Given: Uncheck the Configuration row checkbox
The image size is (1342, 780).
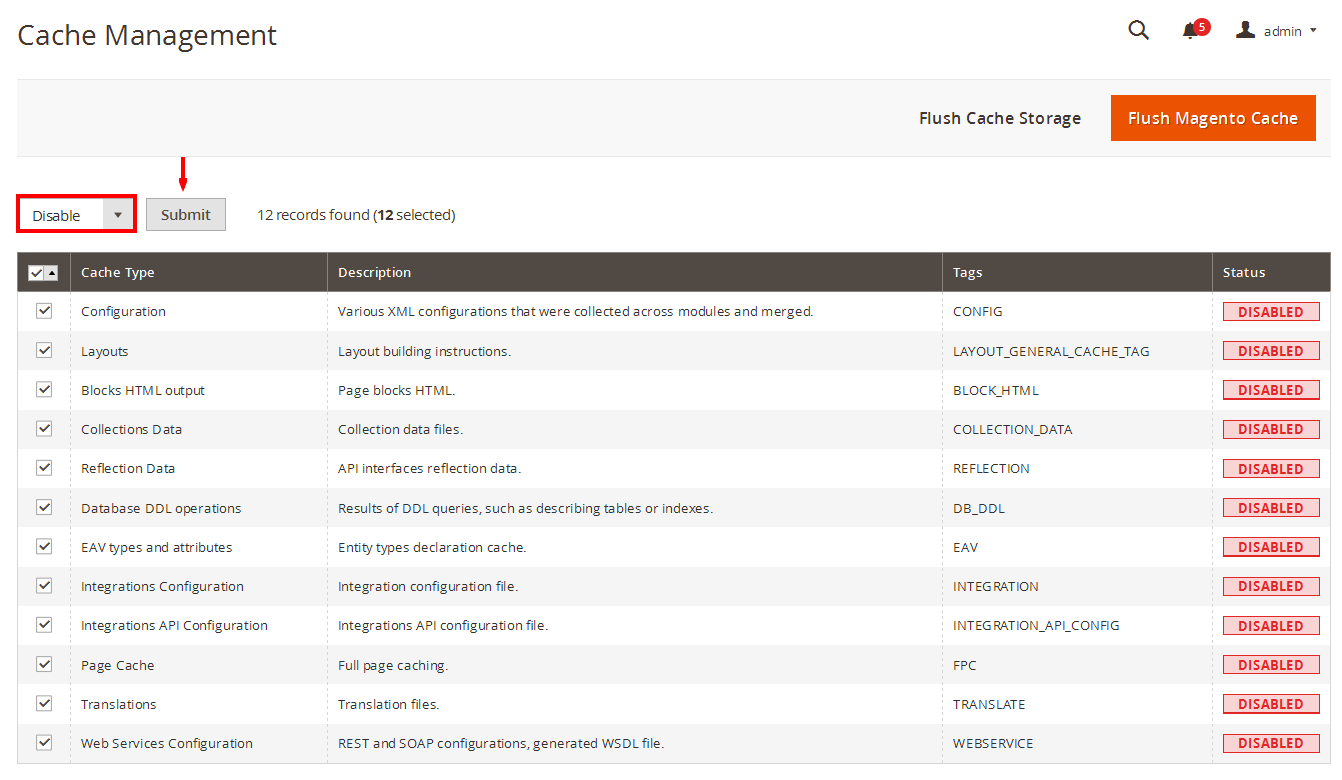Looking at the screenshot, I should tap(44, 311).
